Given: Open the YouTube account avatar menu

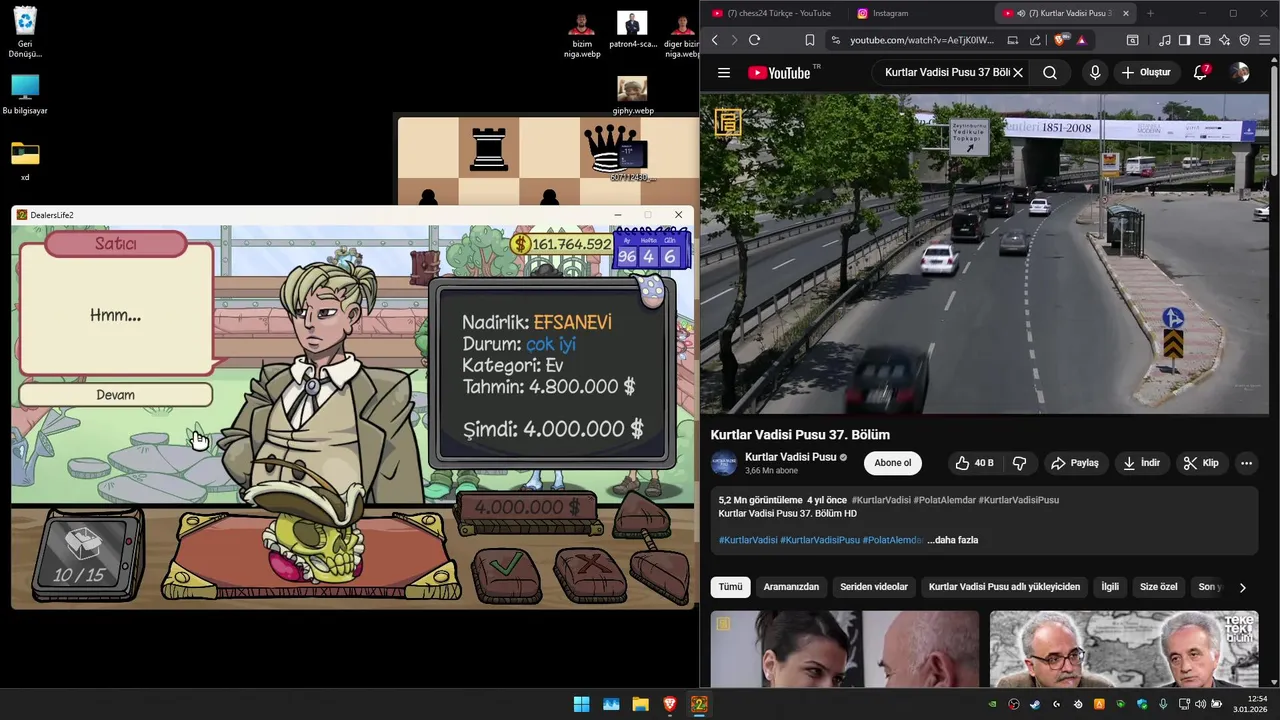Looking at the screenshot, I should [x=1240, y=73].
